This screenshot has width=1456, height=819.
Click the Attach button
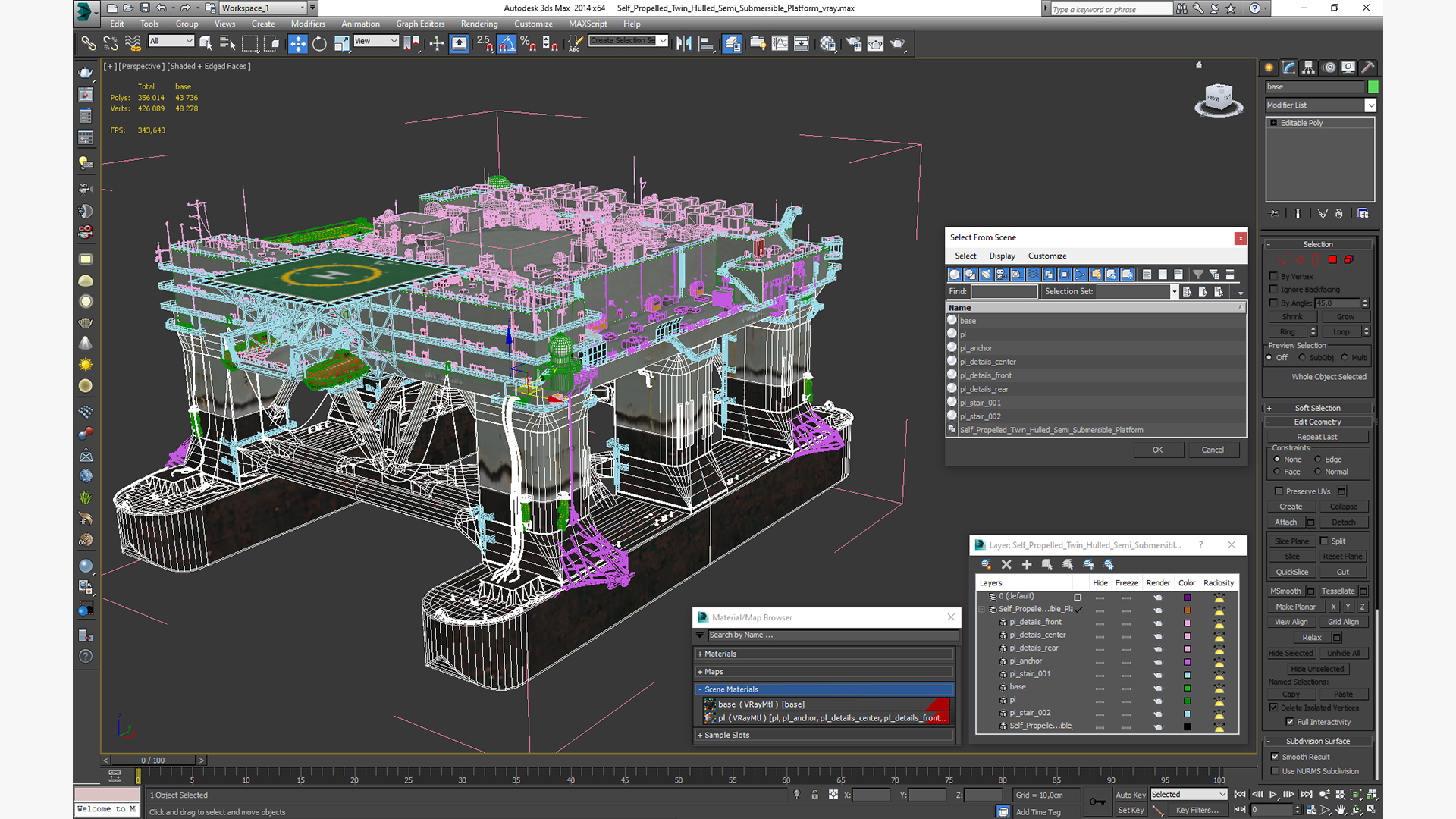click(1285, 522)
